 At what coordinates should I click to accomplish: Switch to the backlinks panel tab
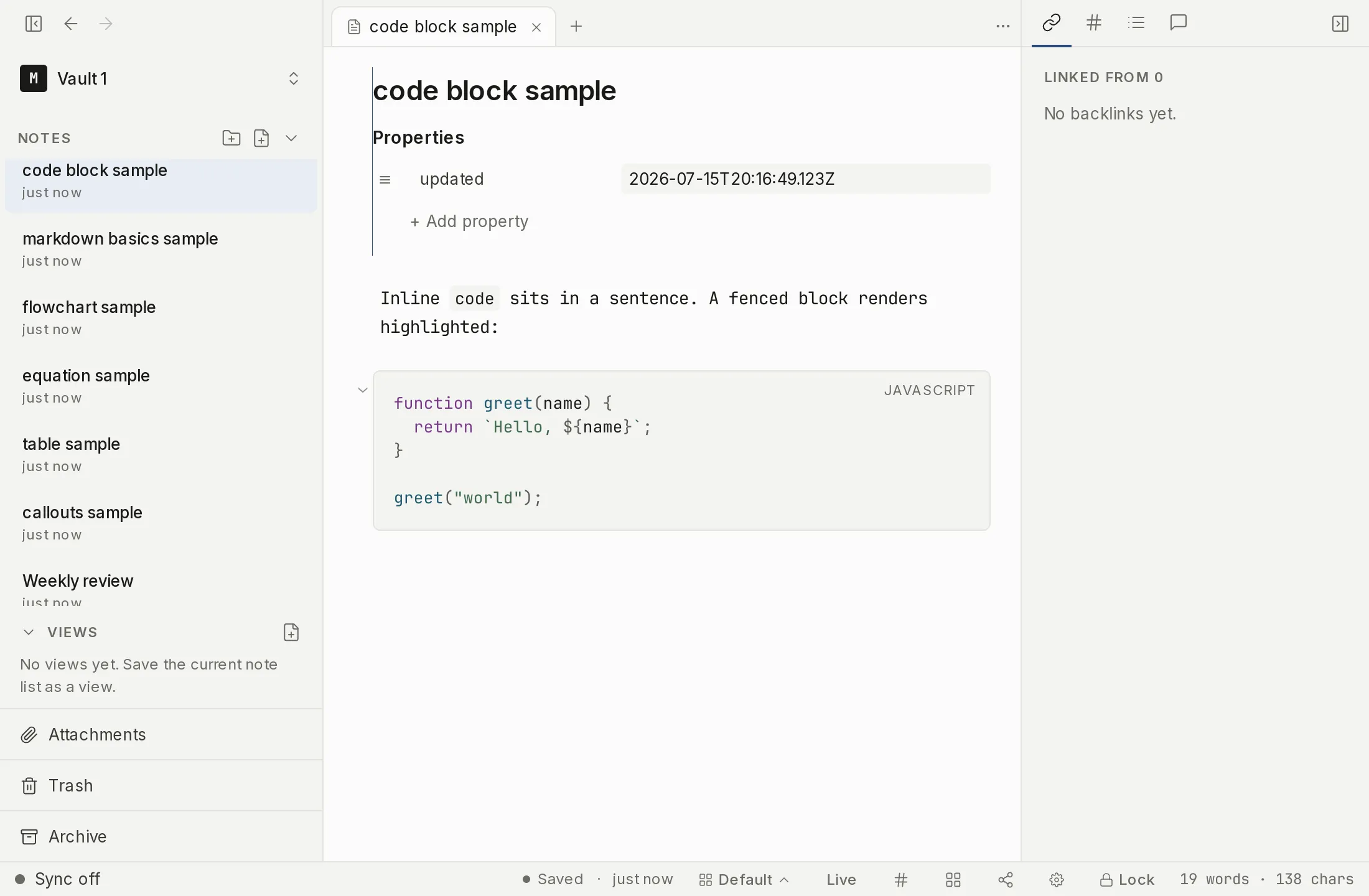(x=1052, y=23)
